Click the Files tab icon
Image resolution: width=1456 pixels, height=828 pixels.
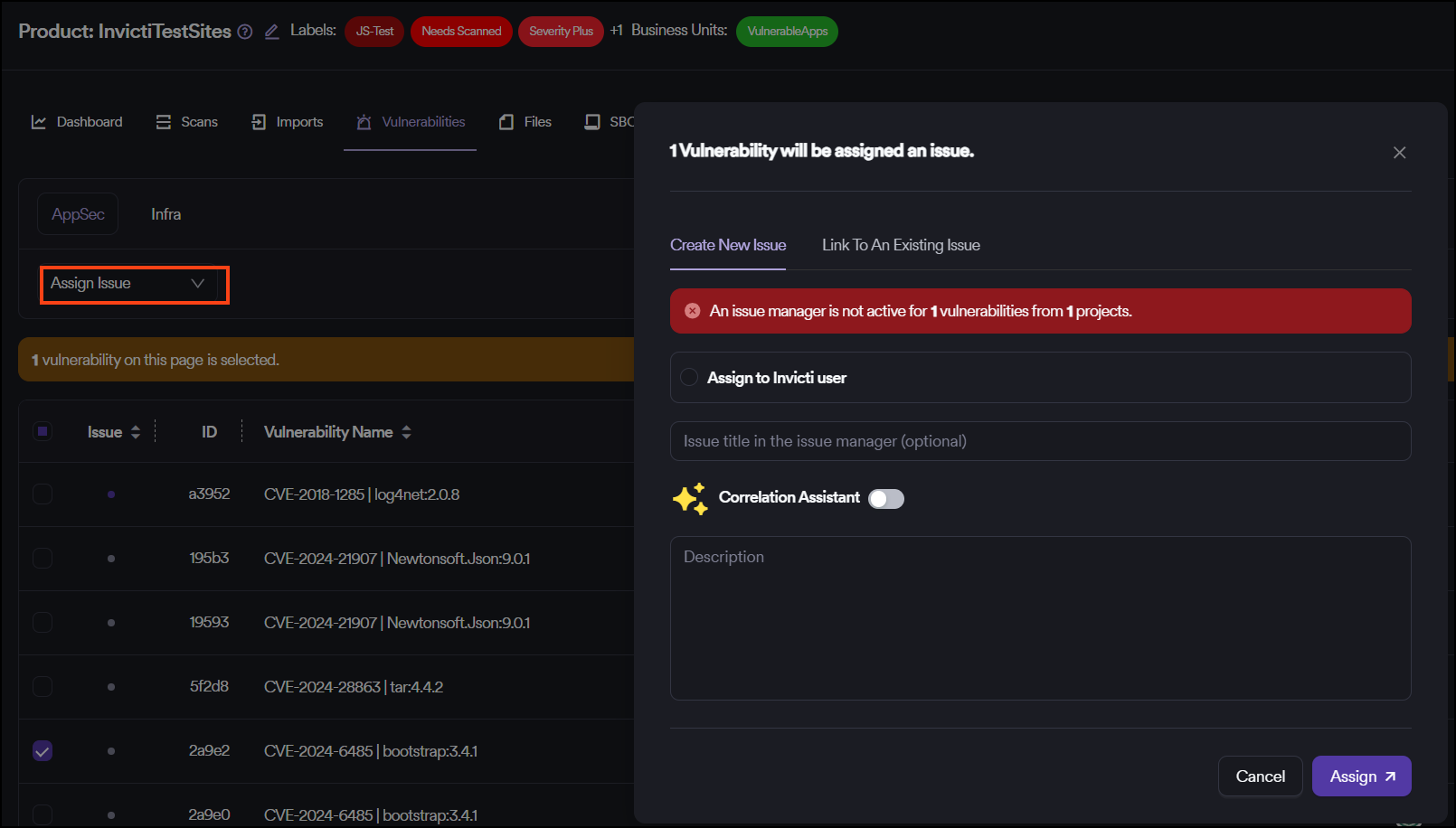click(506, 122)
